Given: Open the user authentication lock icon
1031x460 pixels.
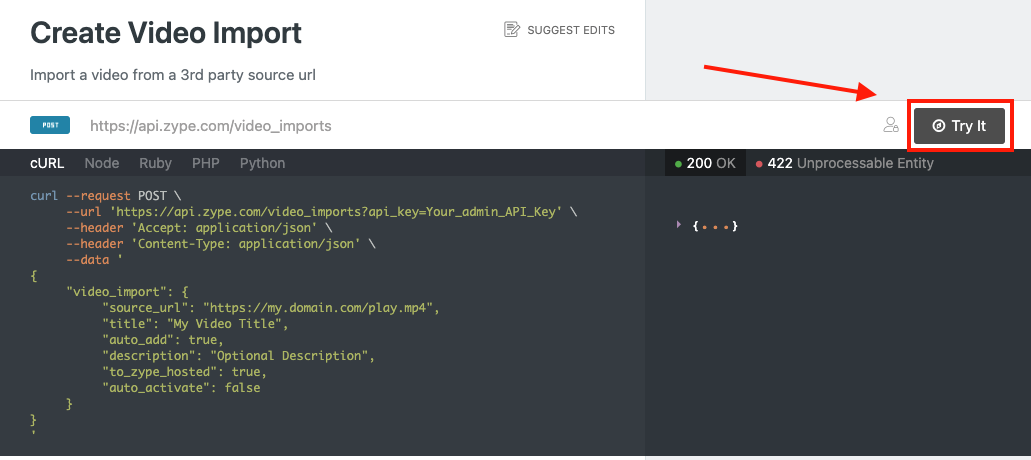Looking at the screenshot, I should pyautogui.click(x=890, y=125).
